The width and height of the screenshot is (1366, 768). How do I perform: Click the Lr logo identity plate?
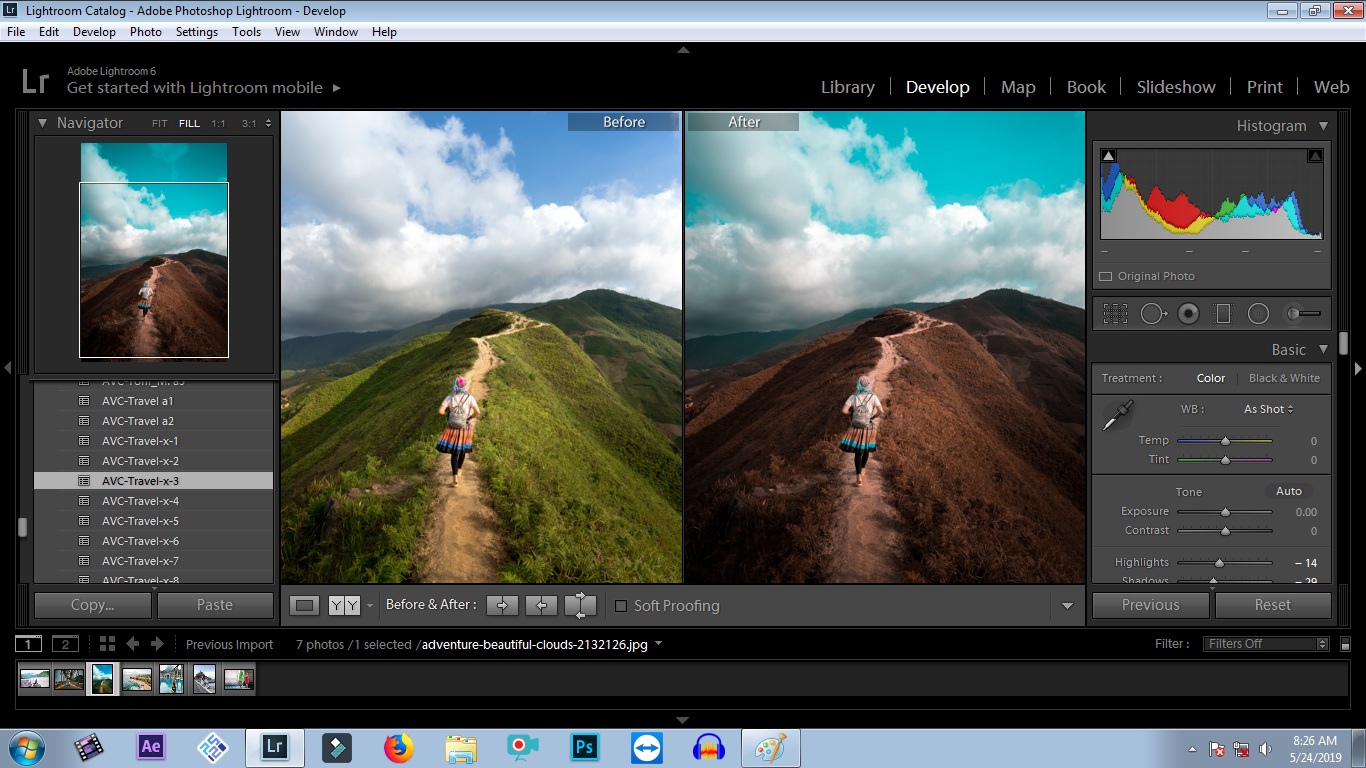[x=35, y=80]
